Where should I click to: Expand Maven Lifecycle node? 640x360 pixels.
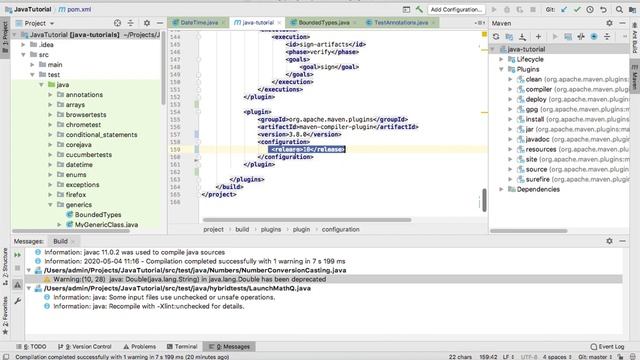(501, 59)
